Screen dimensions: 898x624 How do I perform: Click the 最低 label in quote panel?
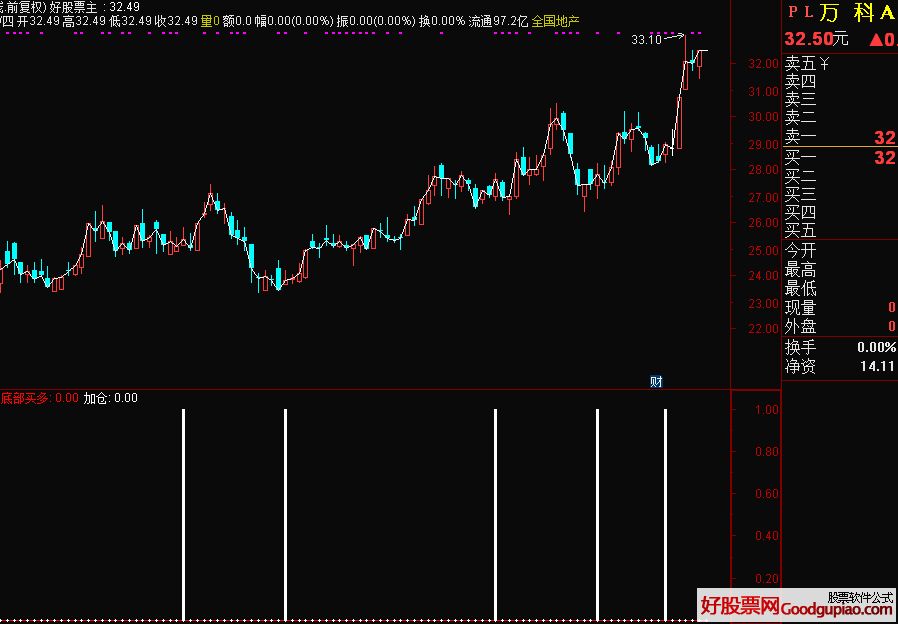(x=800, y=288)
